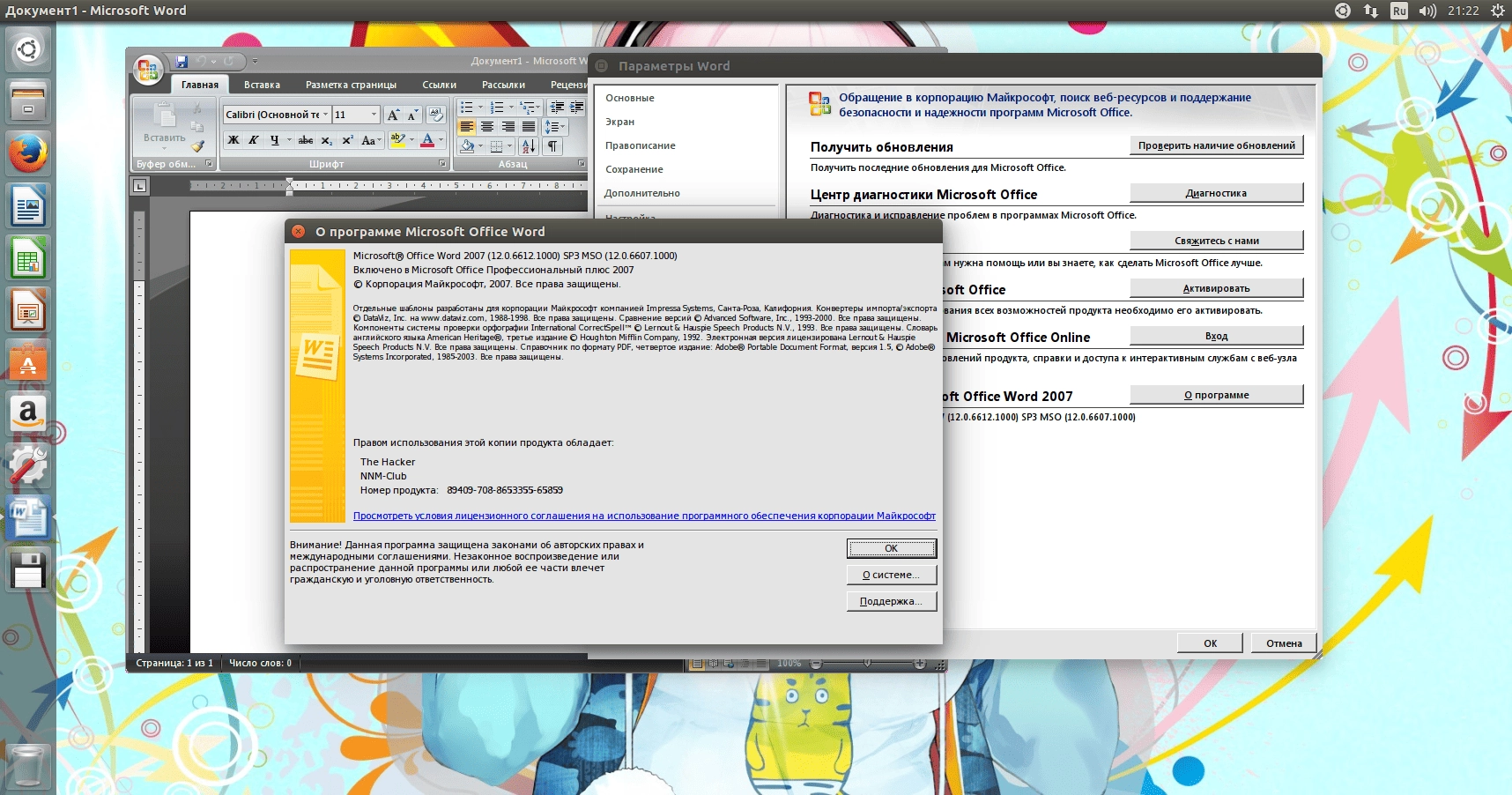Insert a numbered list
The height and width of the screenshot is (795, 1512).
[x=497, y=108]
